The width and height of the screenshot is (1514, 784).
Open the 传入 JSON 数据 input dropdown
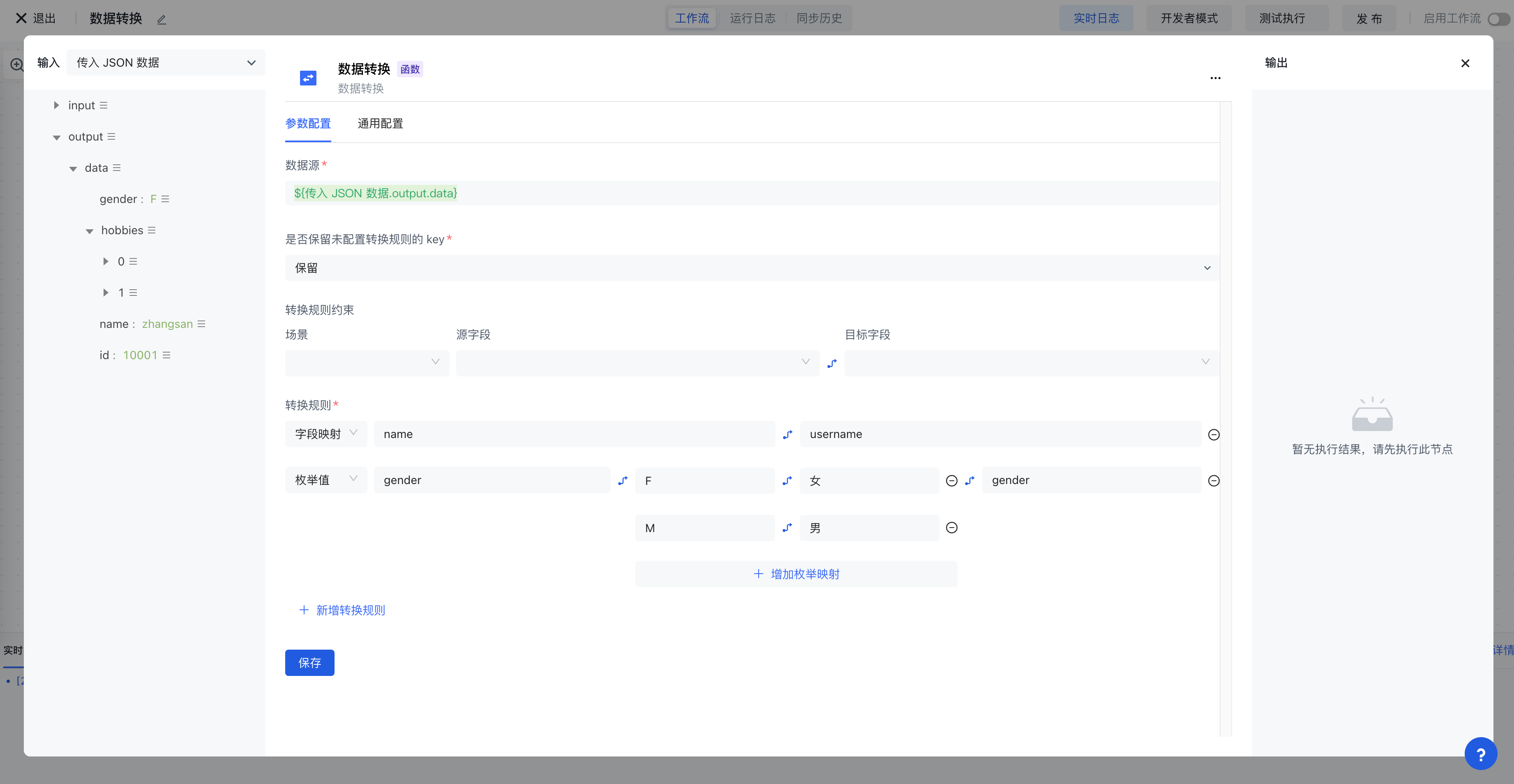coord(166,63)
